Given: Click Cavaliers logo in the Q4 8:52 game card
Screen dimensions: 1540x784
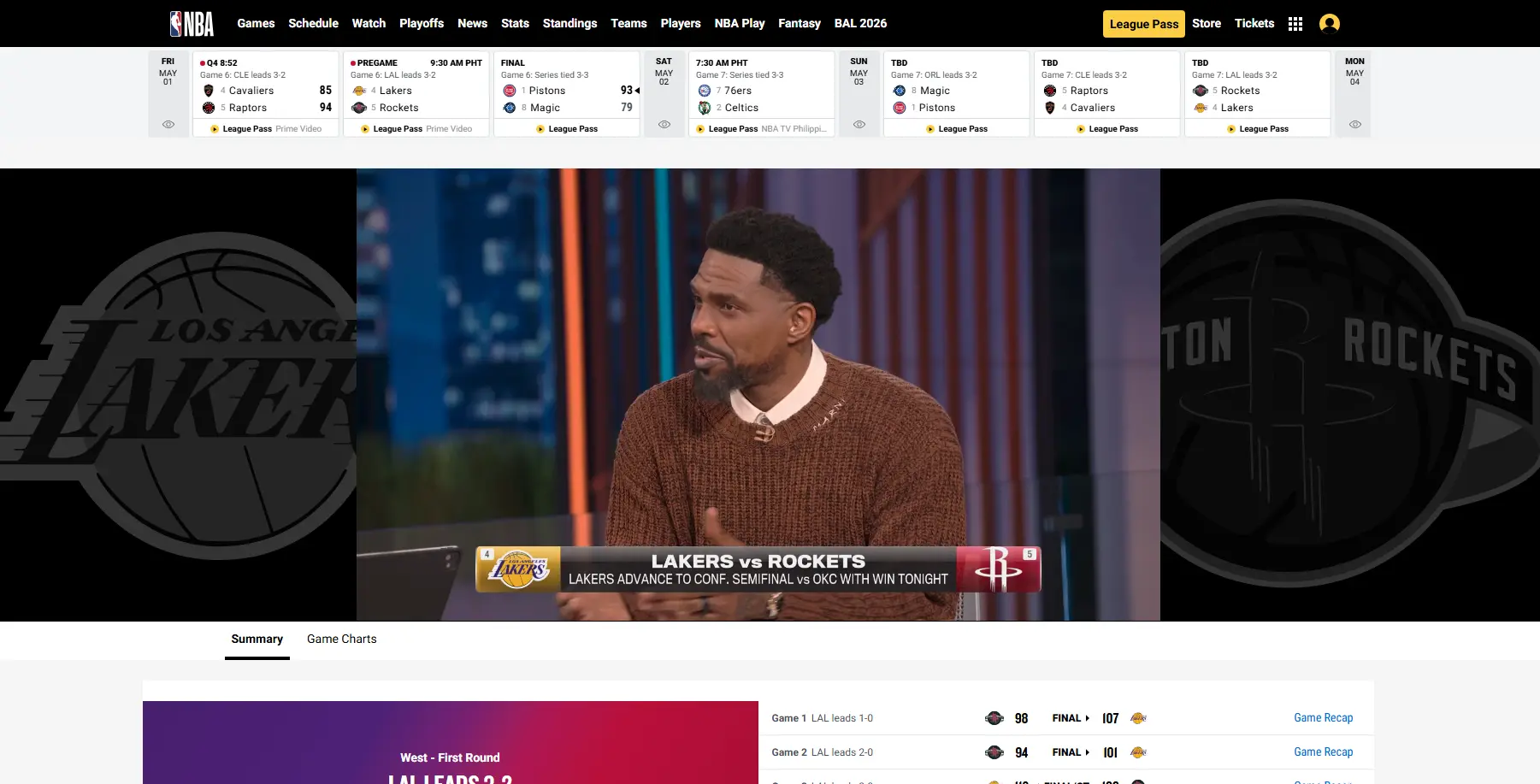Looking at the screenshot, I should pos(209,91).
